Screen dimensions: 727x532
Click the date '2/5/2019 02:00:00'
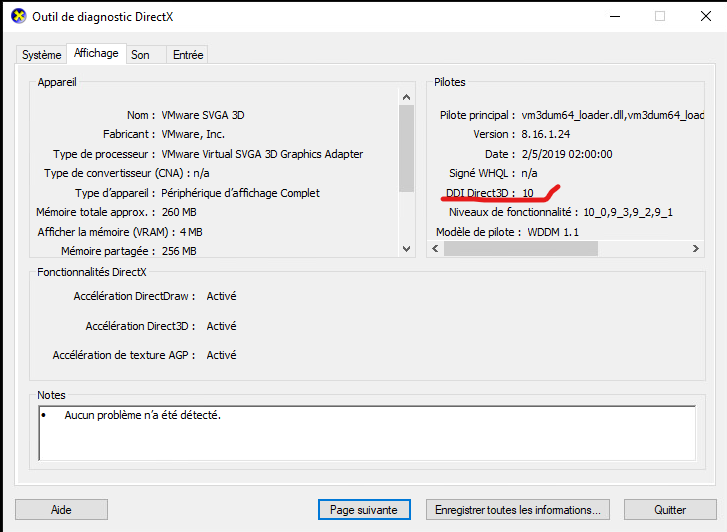click(x=567, y=154)
